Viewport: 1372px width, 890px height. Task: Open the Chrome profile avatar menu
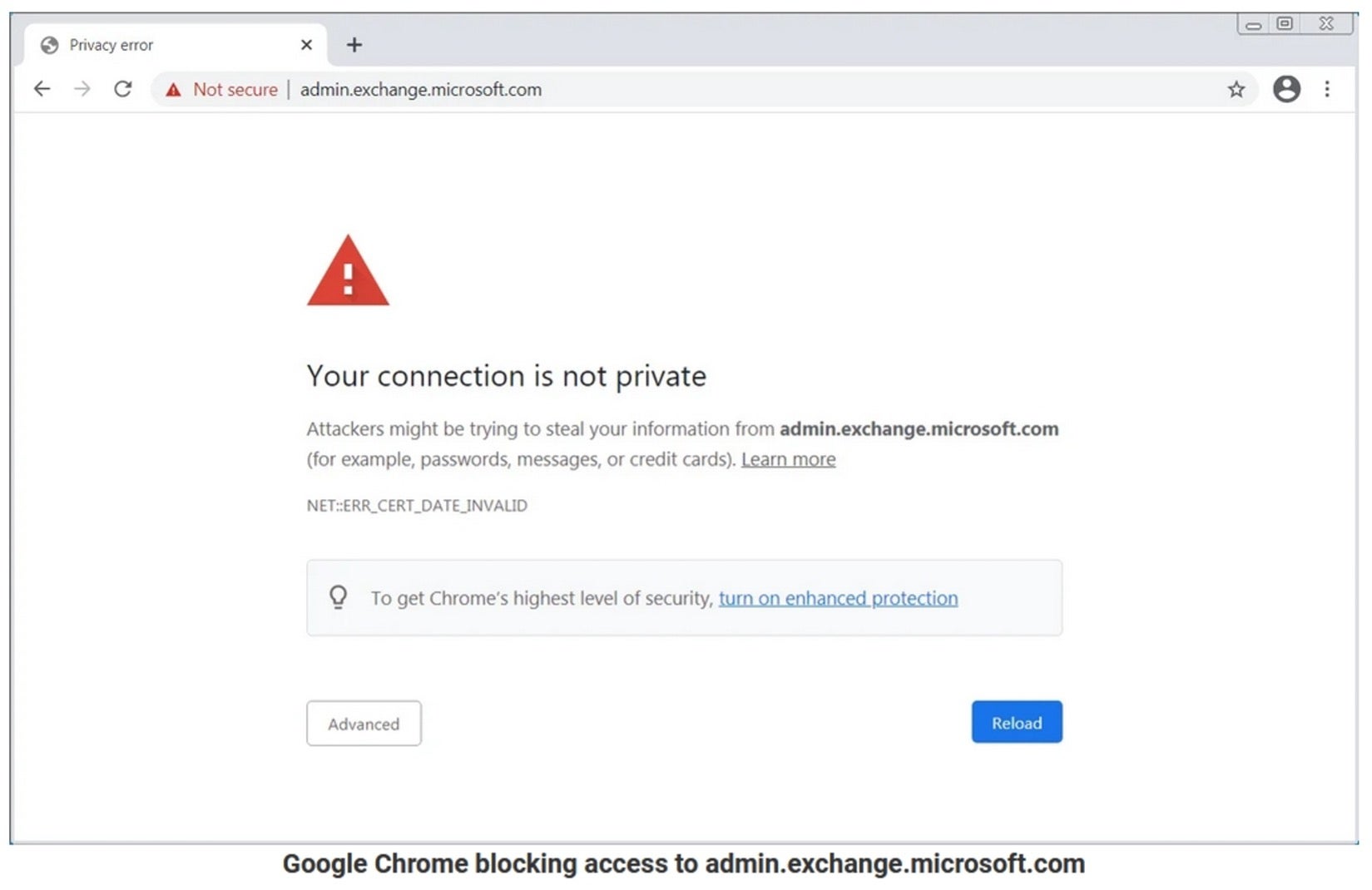click(1286, 89)
